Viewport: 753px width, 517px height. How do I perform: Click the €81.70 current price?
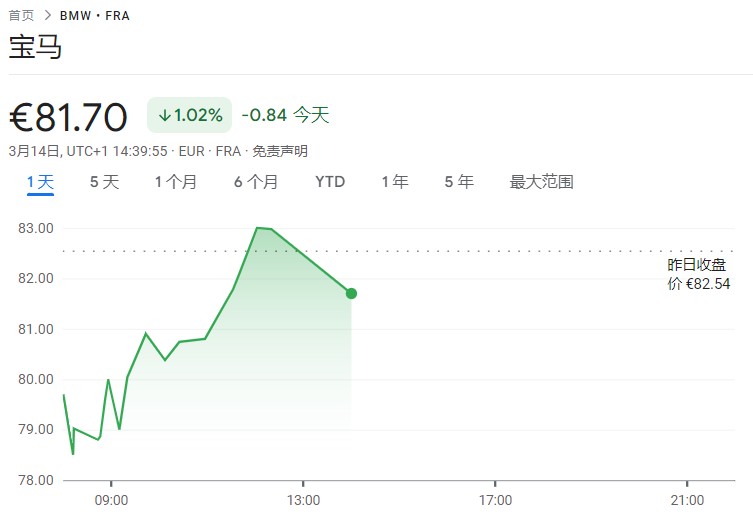[x=68, y=117]
